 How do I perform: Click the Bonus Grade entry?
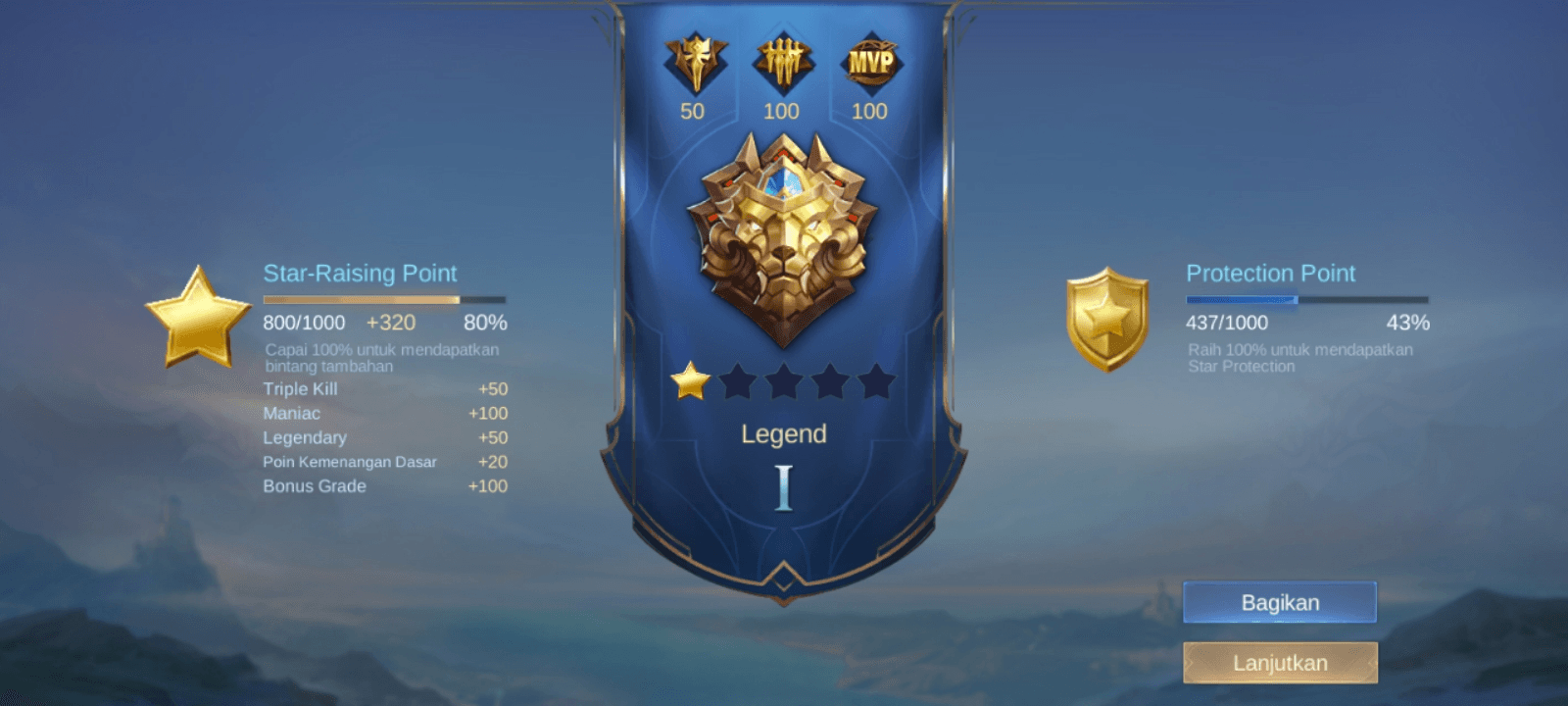tap(385, 485)
